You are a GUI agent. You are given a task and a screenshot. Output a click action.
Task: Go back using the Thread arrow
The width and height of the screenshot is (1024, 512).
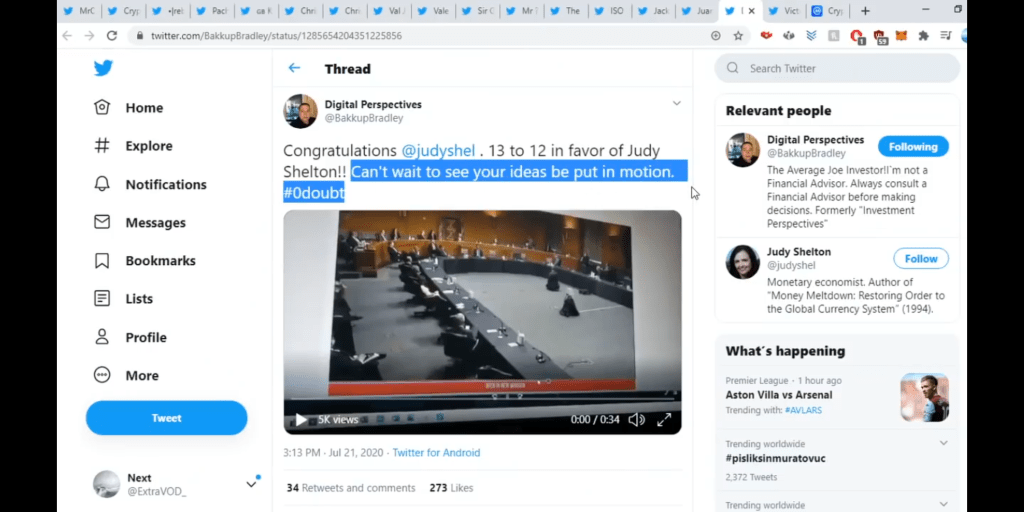tap(294, 69)
